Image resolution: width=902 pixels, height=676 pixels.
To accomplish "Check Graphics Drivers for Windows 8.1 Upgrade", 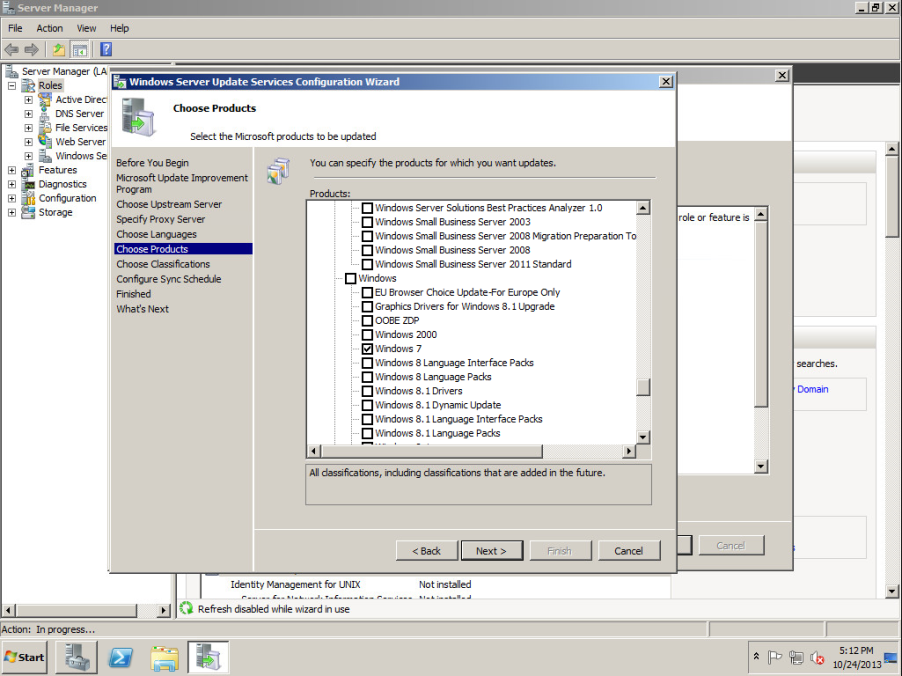I will [367, 307].
